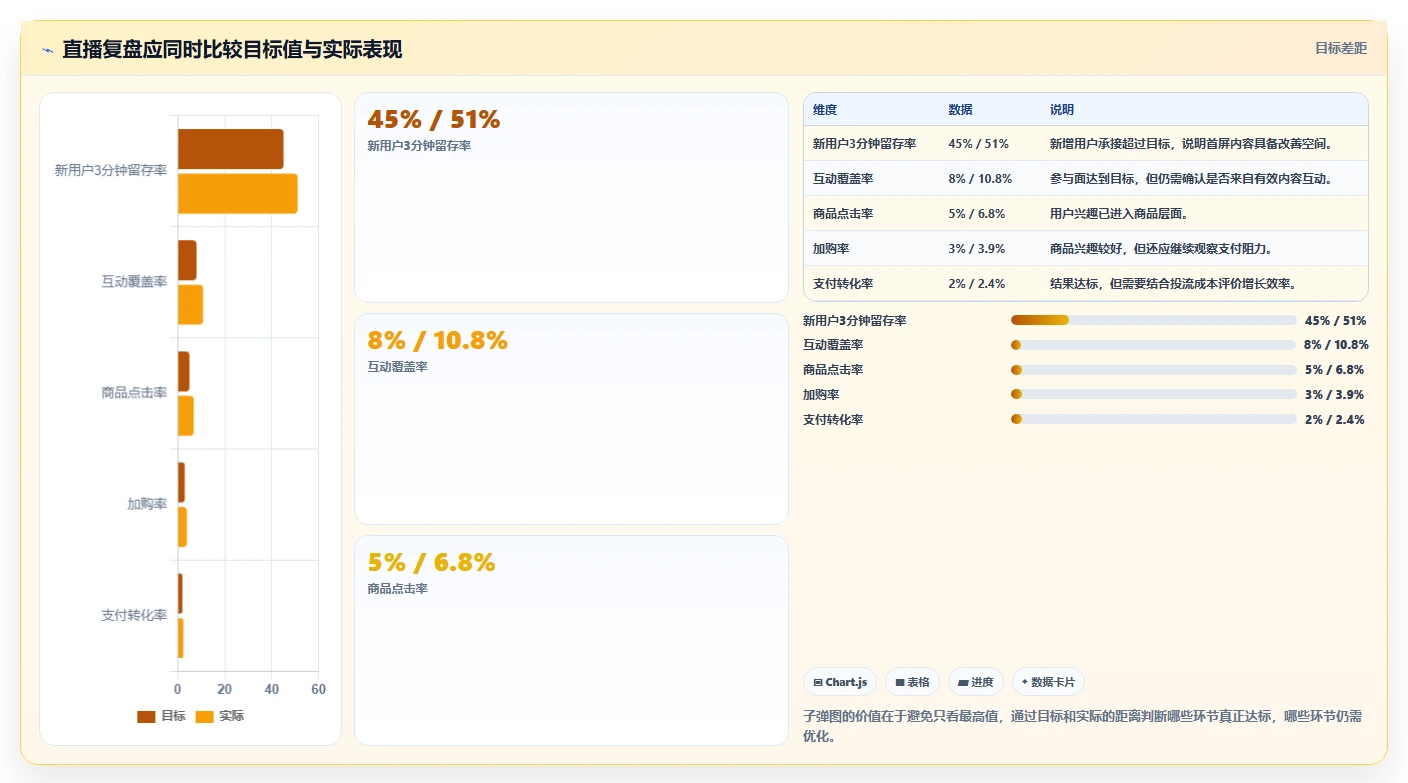Click the table value 8% / 10.8%

pos(980,179)
